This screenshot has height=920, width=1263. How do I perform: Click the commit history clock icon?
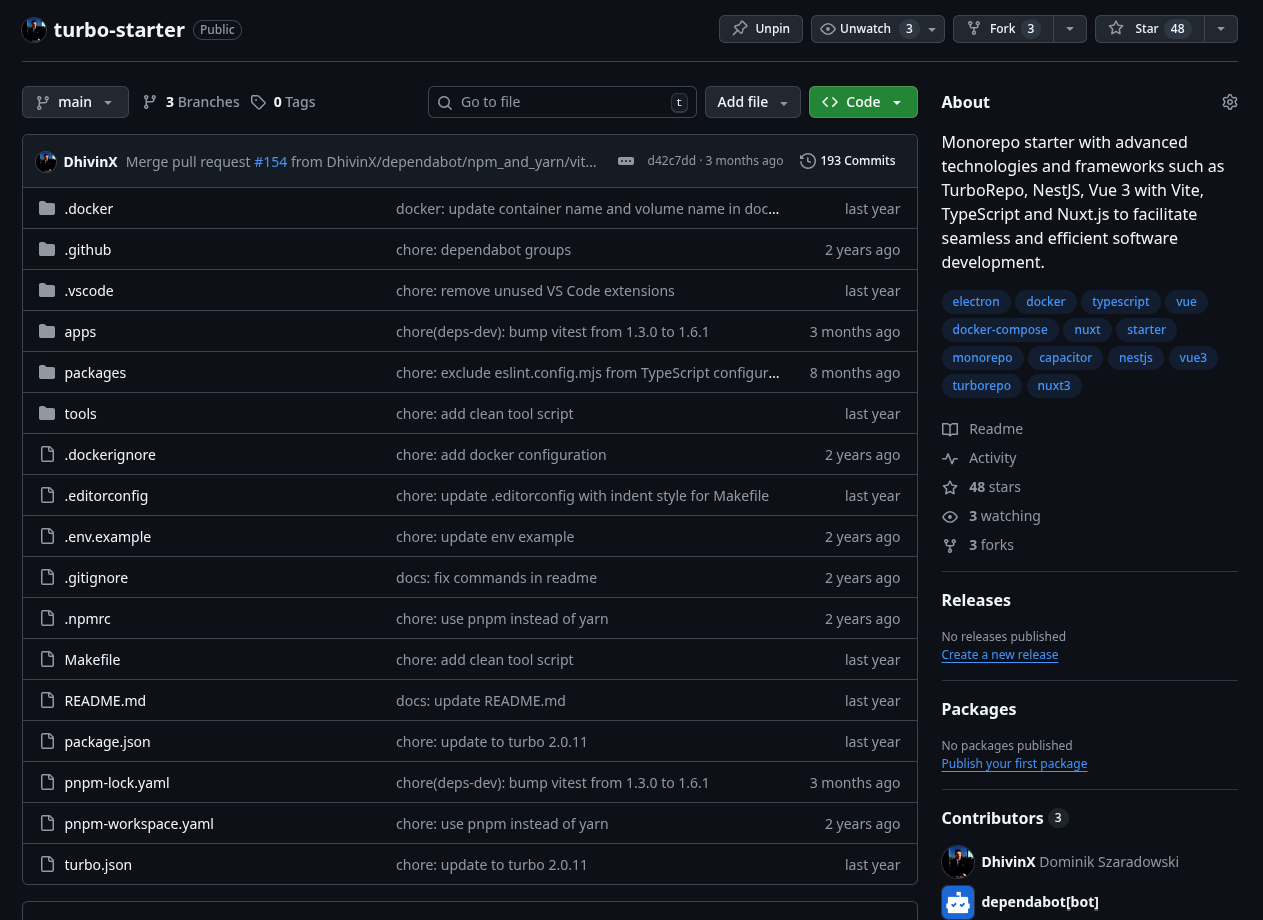point(807,161)
